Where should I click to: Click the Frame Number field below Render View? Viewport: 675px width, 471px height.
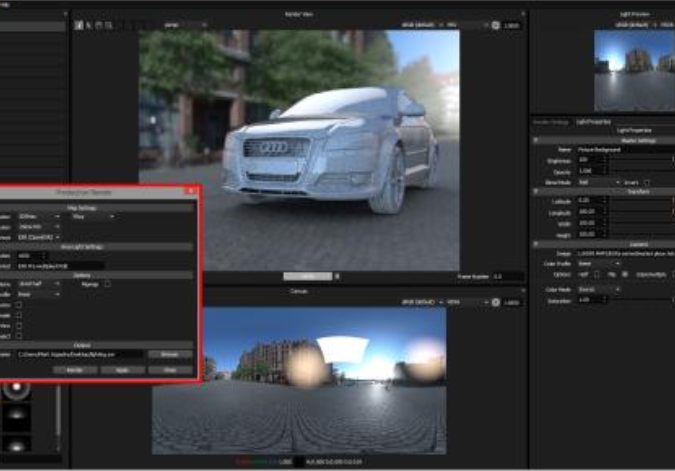508,276
